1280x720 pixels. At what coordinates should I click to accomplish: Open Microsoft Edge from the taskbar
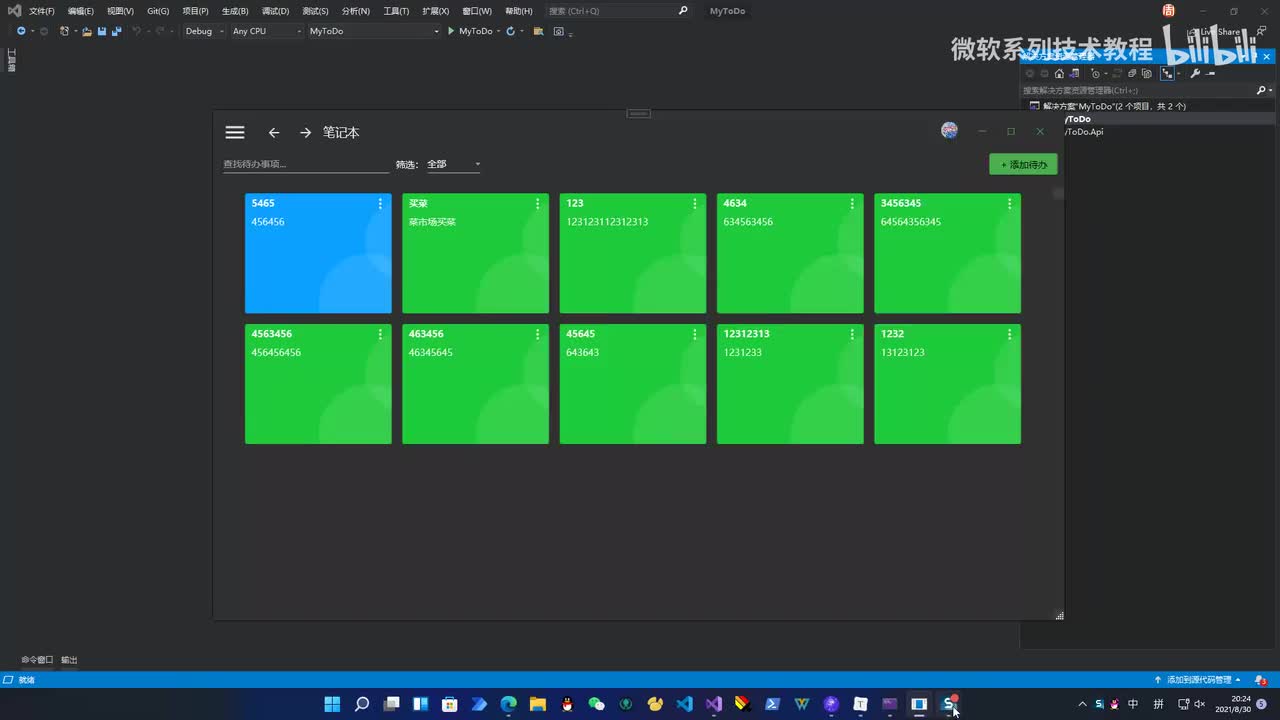pyautogui.click(x=508, y=704)
